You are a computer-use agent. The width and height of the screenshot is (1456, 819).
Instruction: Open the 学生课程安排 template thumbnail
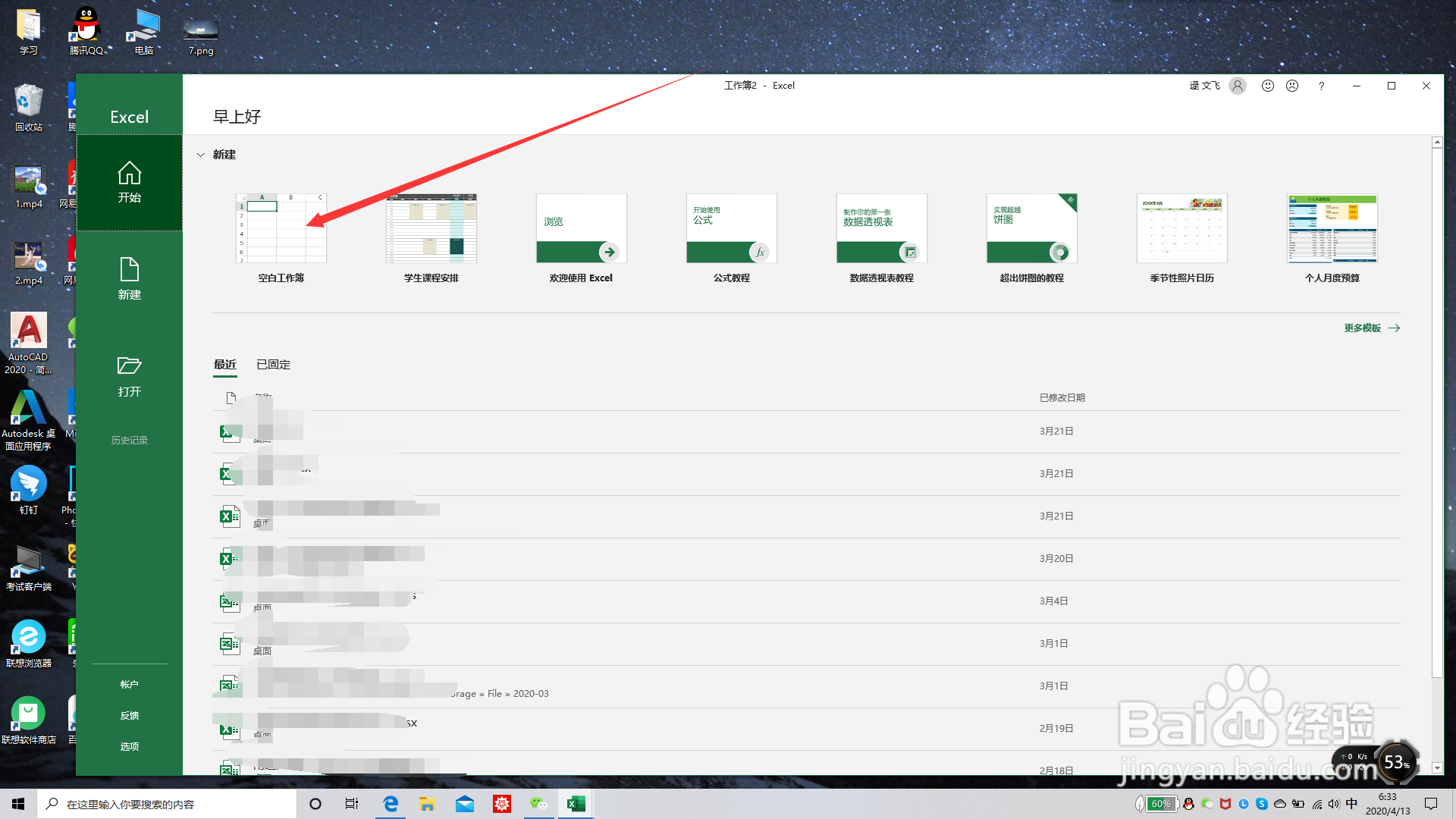(431, 228)
